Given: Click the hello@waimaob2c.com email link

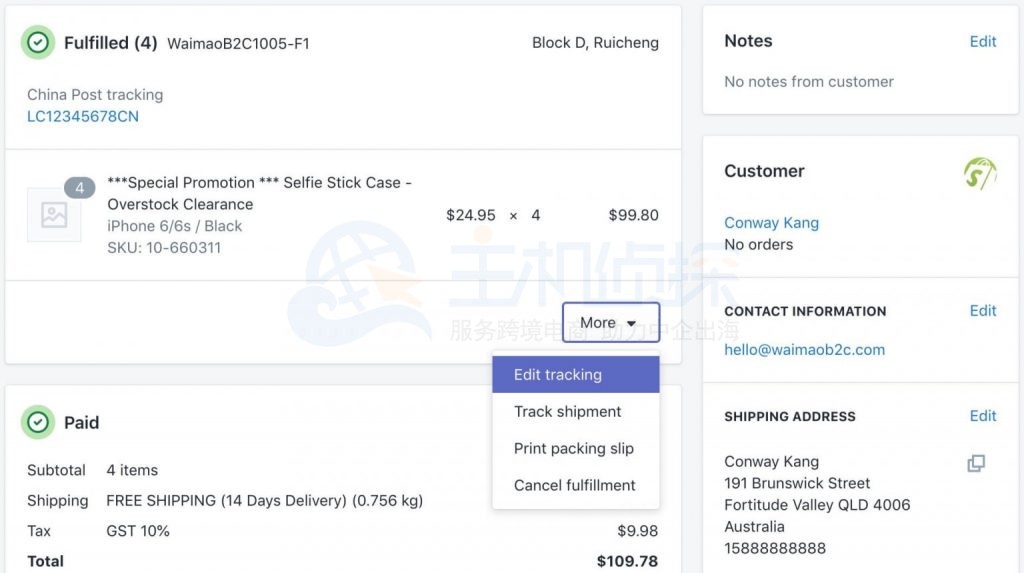Looking at the screenshot, I should 804,350.
